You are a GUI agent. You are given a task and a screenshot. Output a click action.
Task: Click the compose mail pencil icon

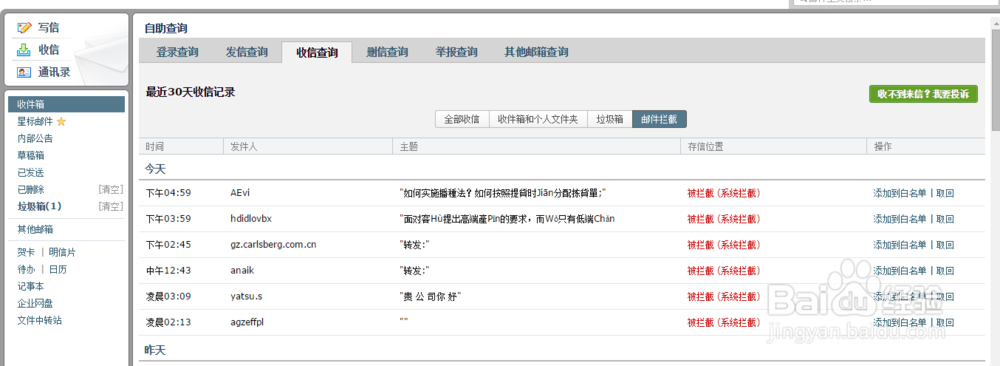(x=24, y=27)
